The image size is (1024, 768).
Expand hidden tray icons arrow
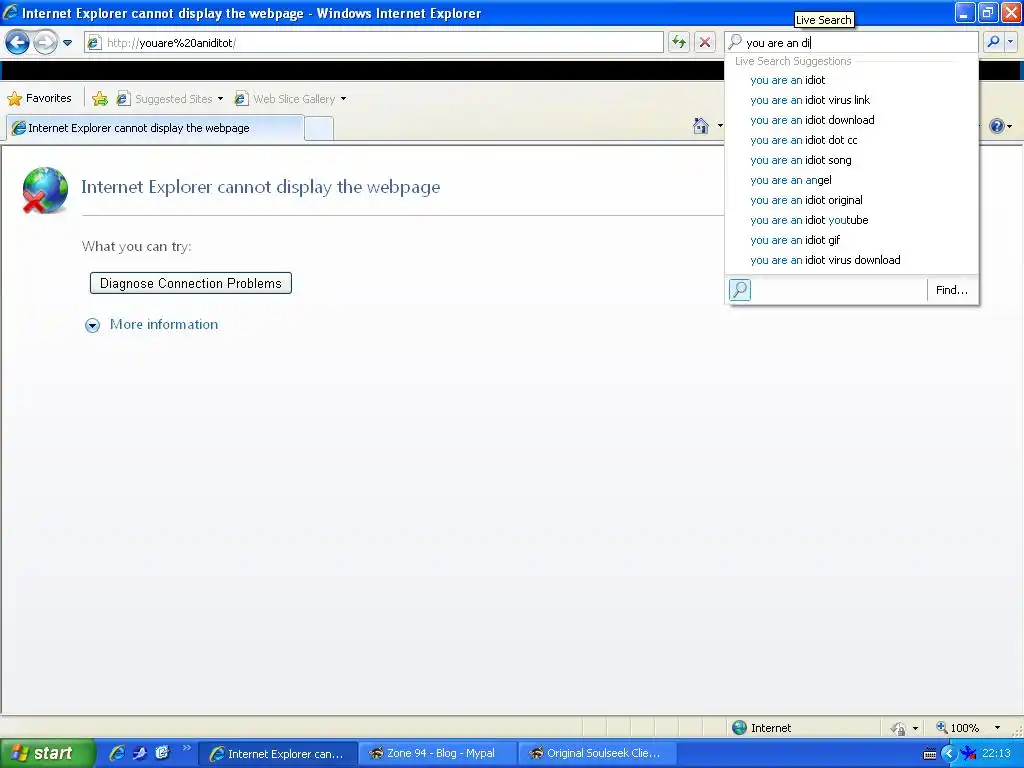click(x=949, y=754)
